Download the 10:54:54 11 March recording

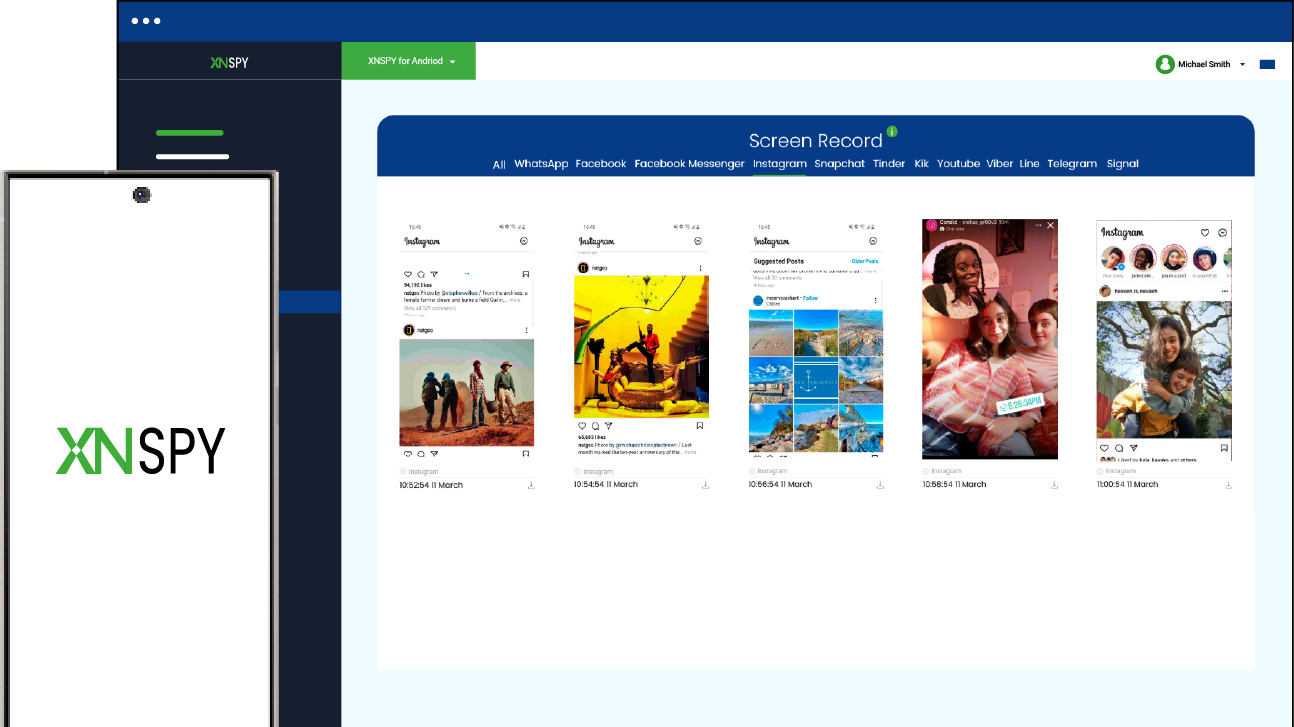(x=705, y=485)
